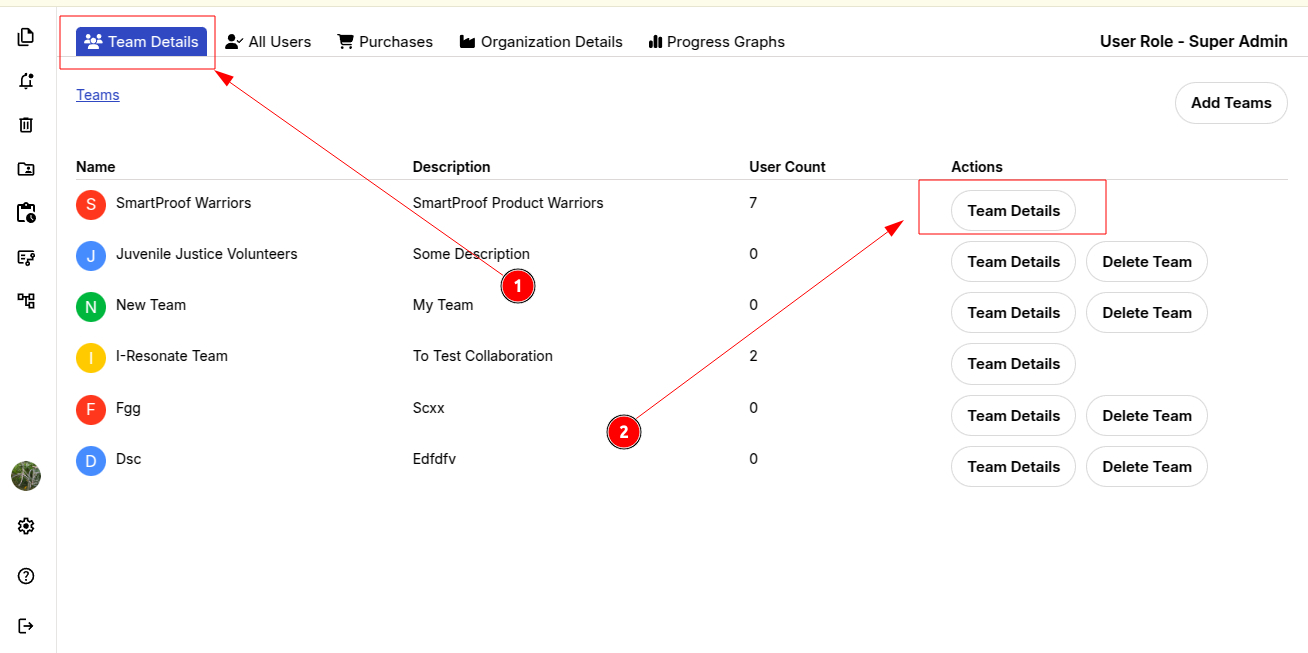The height and width of the screenshot is (653, 1308).
Task: Open the Progress Graphs tab
Action: [716, 42]
